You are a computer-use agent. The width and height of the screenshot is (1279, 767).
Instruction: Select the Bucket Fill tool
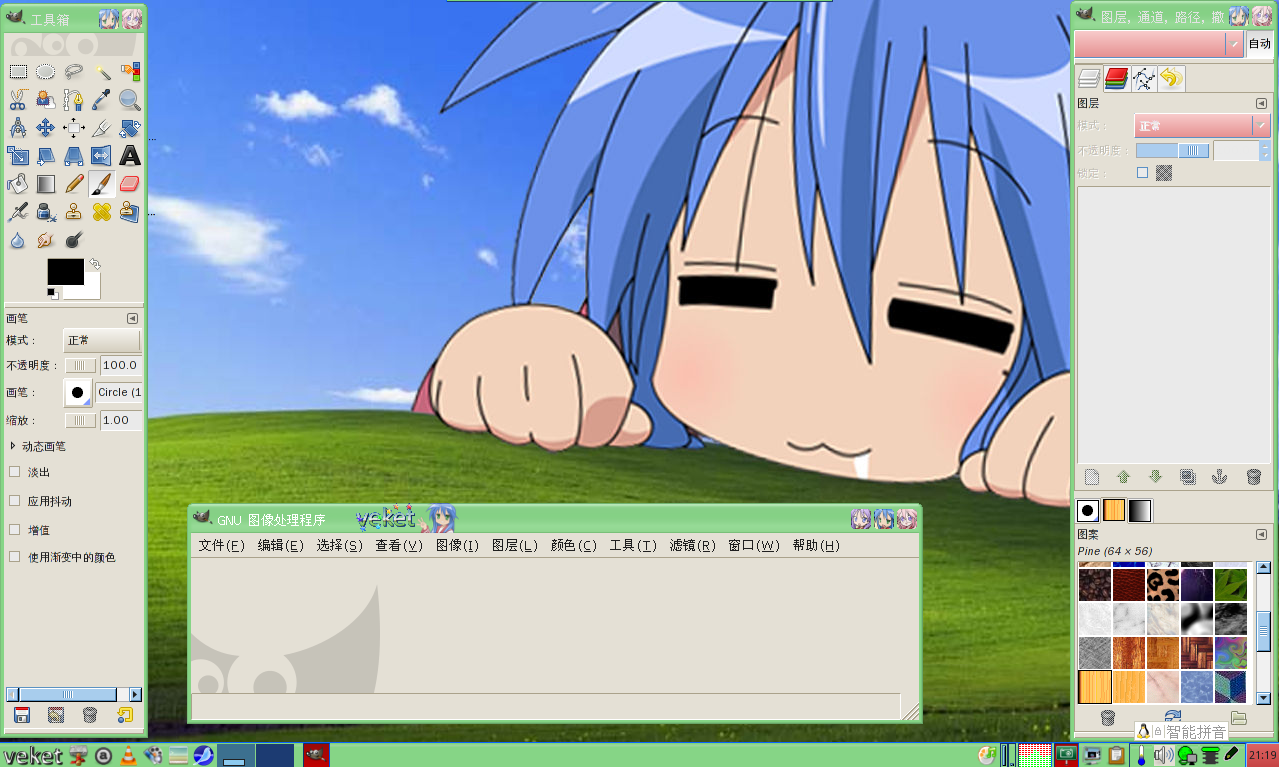click(17, 183)
